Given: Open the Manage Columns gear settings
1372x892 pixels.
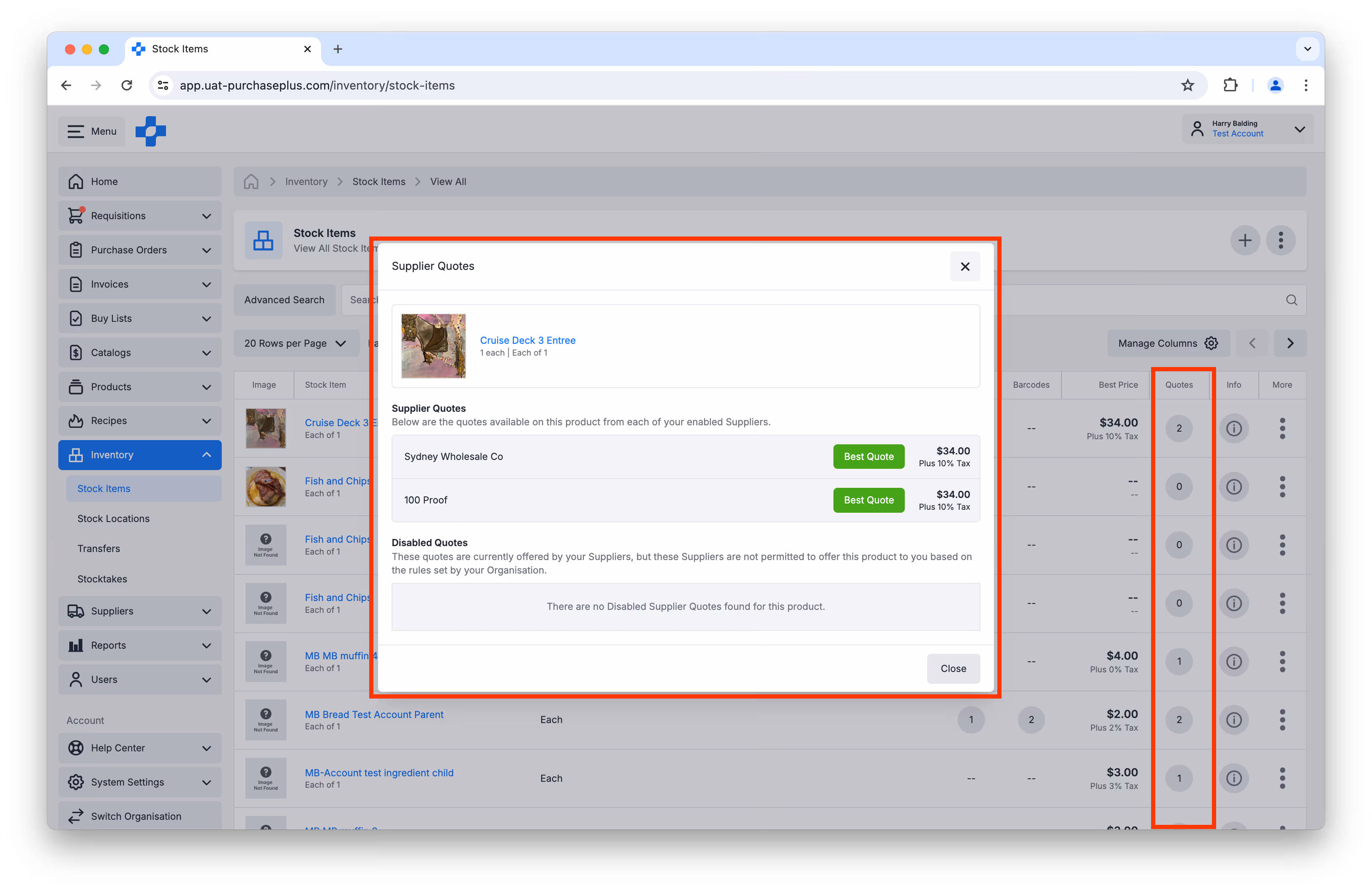Looking at the screenshot, I should (1211, 343).
